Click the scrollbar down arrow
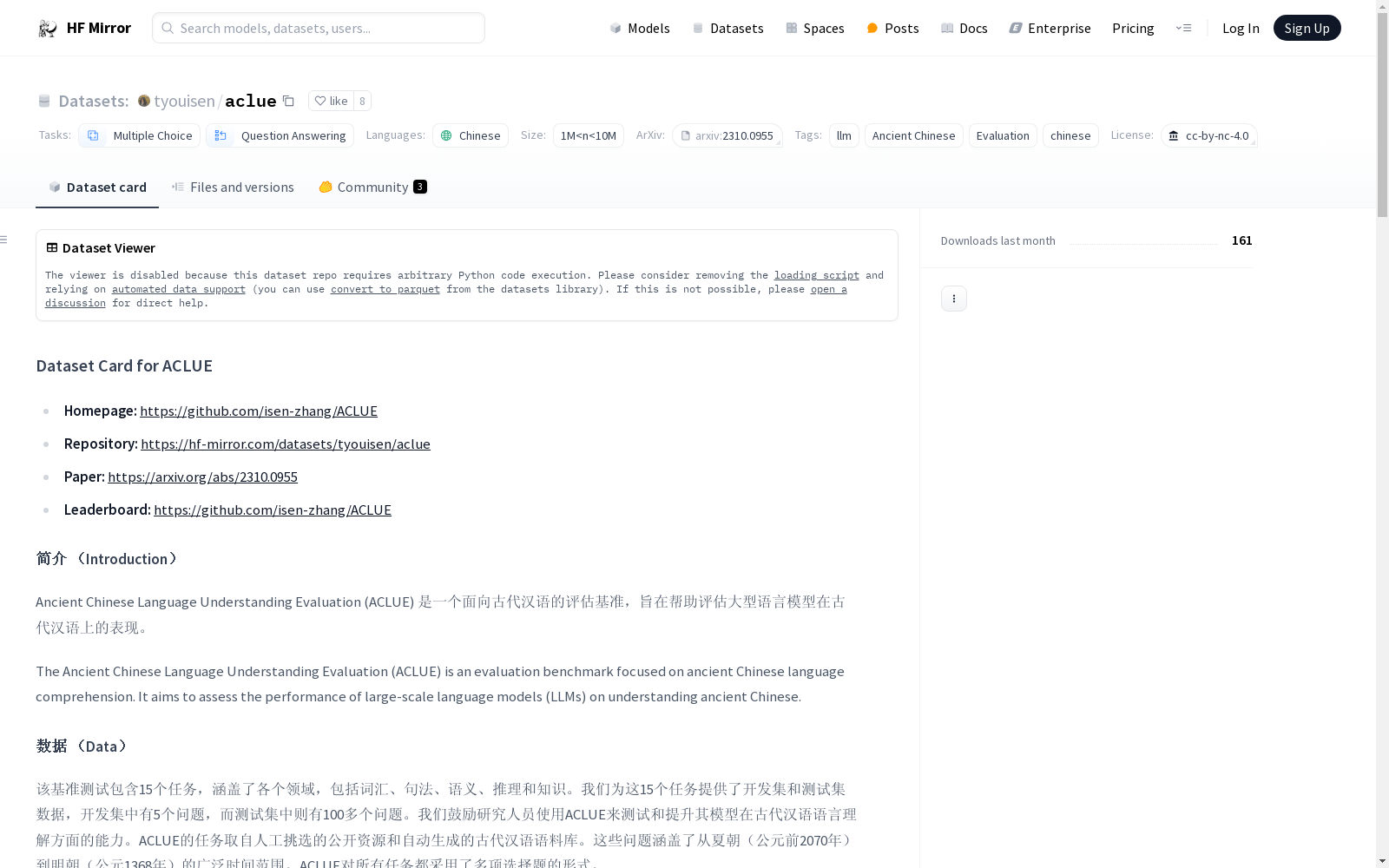The height and width of the screenshot is (868, 1389). (x=1382, y=861)
